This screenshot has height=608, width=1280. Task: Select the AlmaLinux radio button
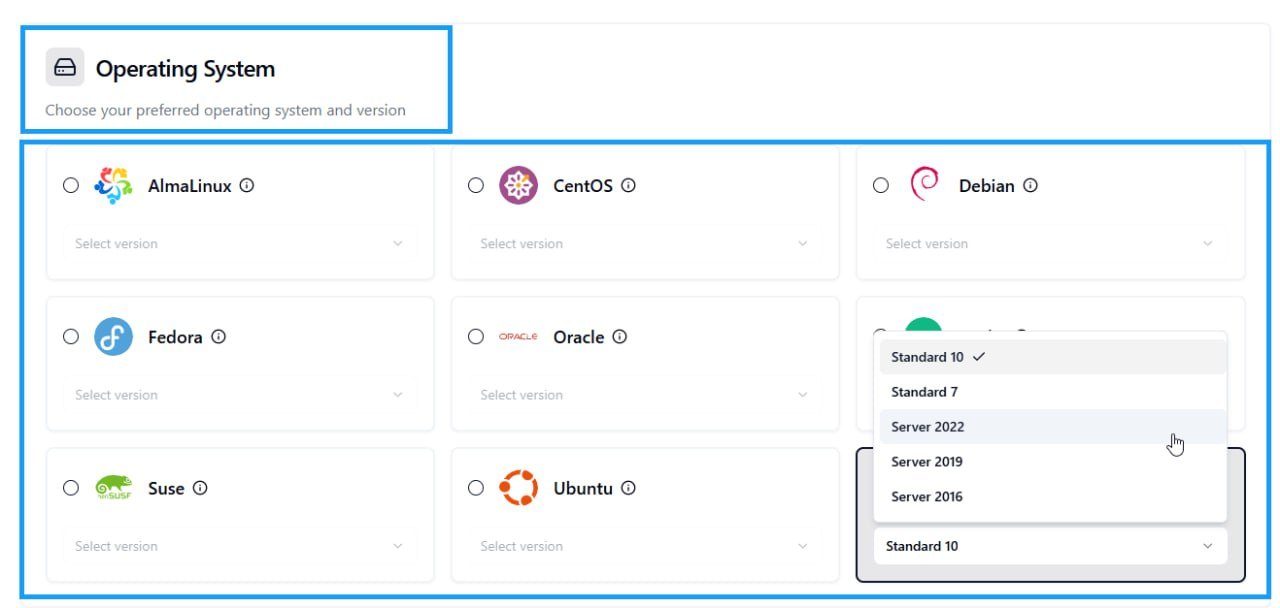(71, 185)
